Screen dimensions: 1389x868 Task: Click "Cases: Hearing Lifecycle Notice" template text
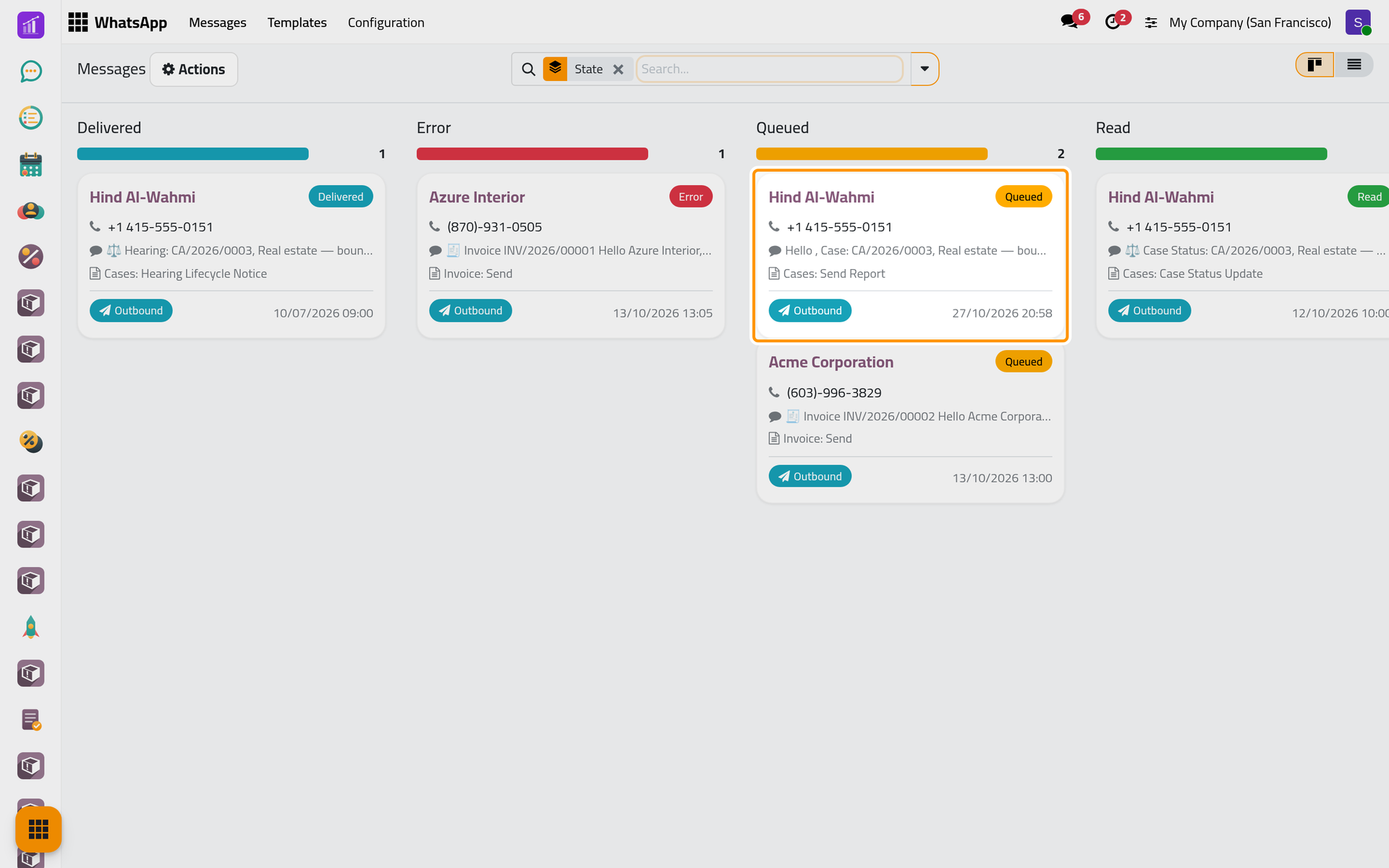click(185, 273)
